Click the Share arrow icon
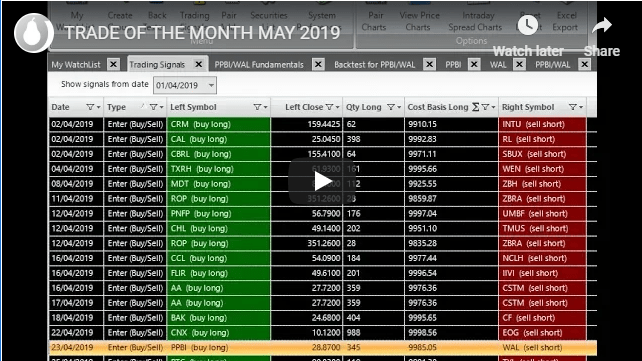The image size is (642, 361). point(601,26)
